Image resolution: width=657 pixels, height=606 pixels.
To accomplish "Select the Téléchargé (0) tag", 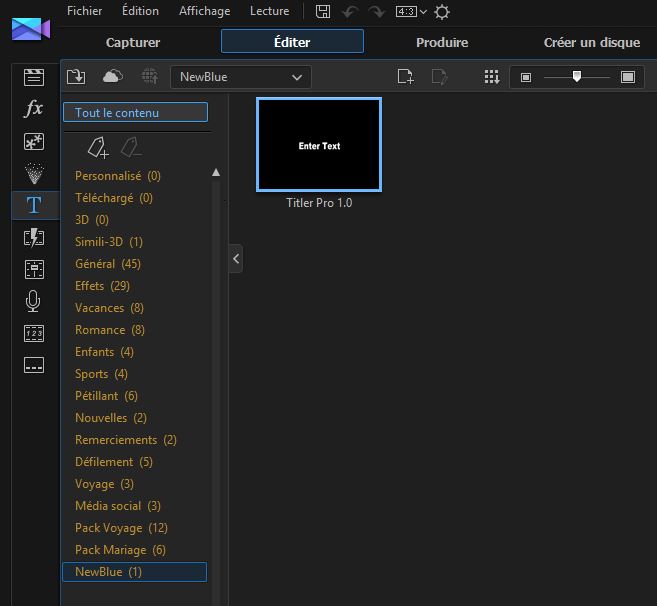I will pos(114,198).
